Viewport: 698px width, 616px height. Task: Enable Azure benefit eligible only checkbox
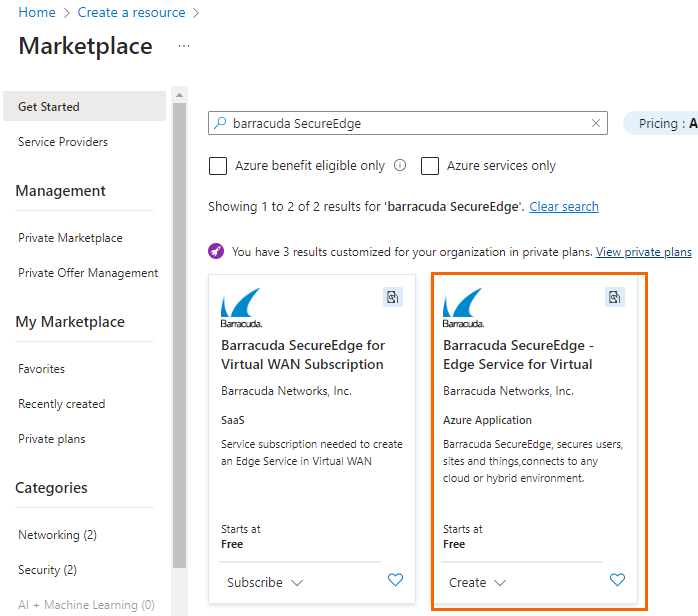click(x=218, y=166)
